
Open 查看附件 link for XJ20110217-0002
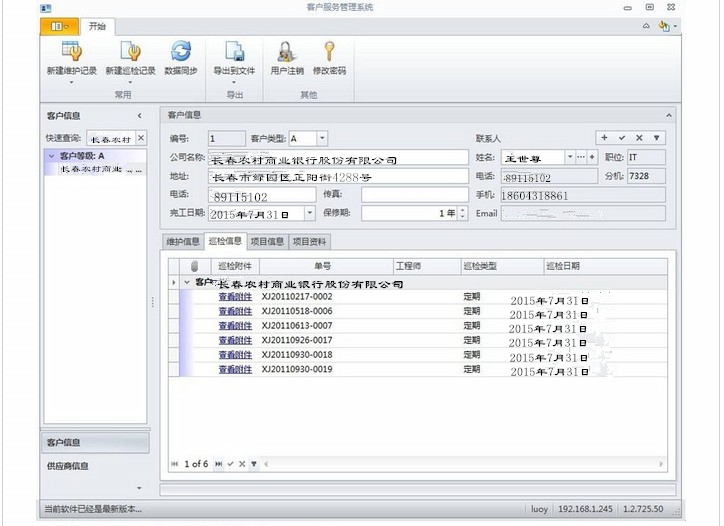click(x=235, y=297)
